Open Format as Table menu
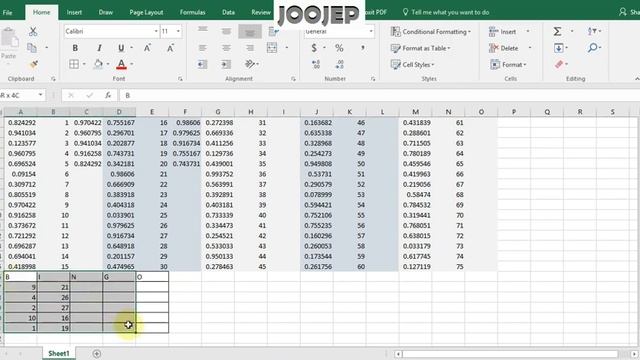The width and height of the screenshot is (640, 360). pos(420,48)
